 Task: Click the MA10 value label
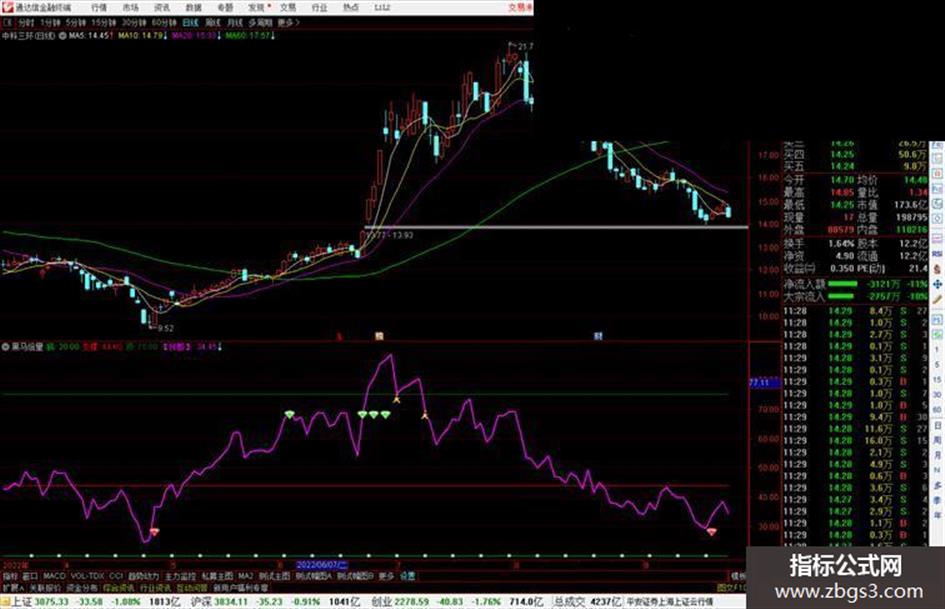pos(142,36)
